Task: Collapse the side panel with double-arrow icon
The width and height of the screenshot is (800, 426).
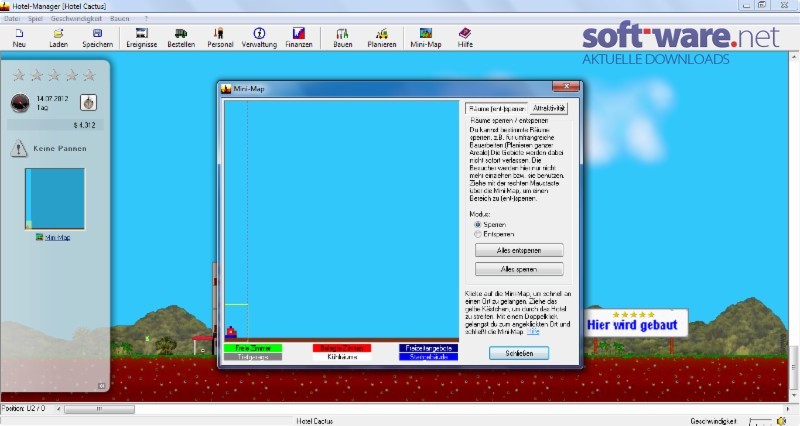Action: click(102, 386)
